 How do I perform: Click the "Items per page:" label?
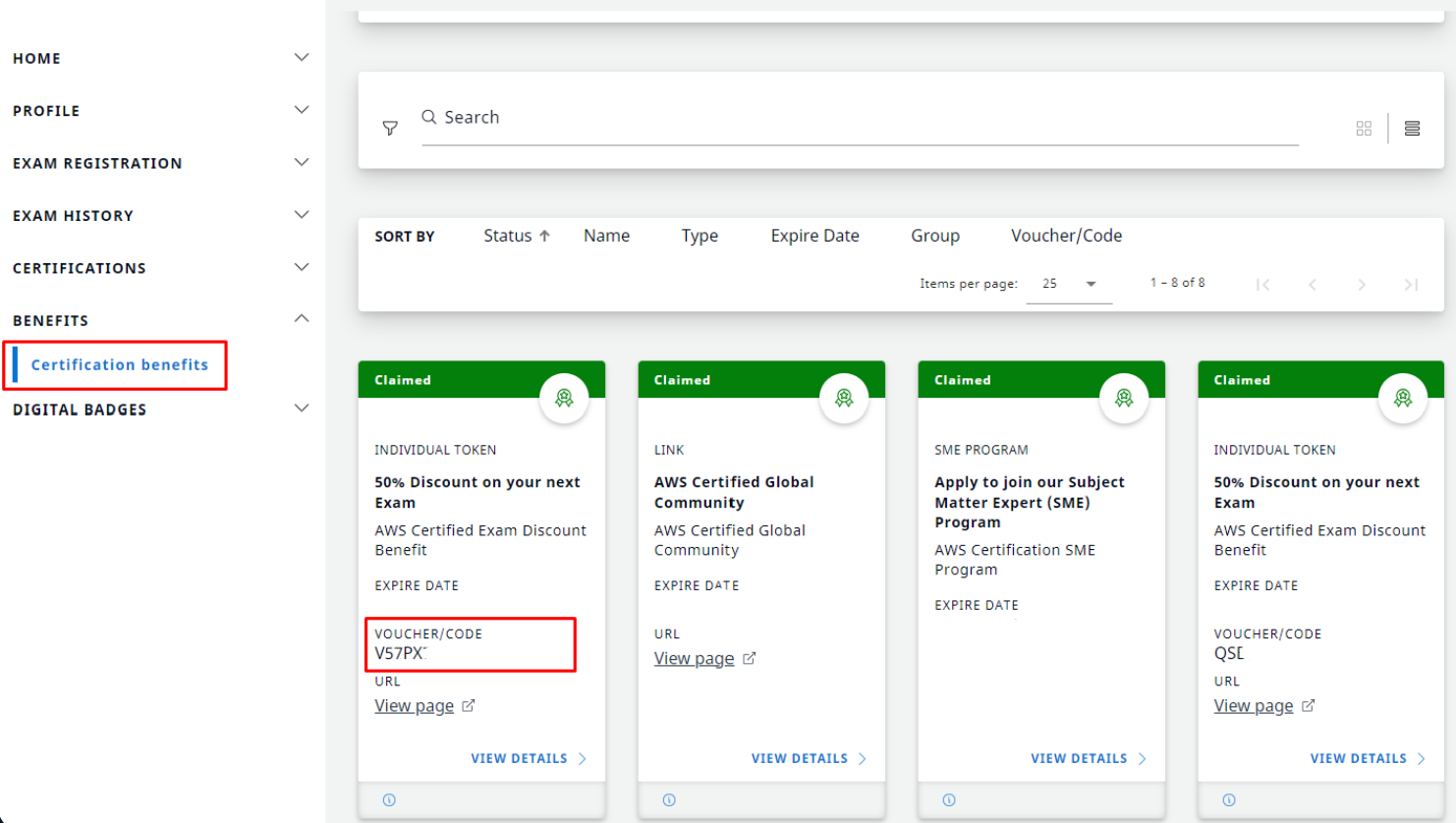point(969,284)
